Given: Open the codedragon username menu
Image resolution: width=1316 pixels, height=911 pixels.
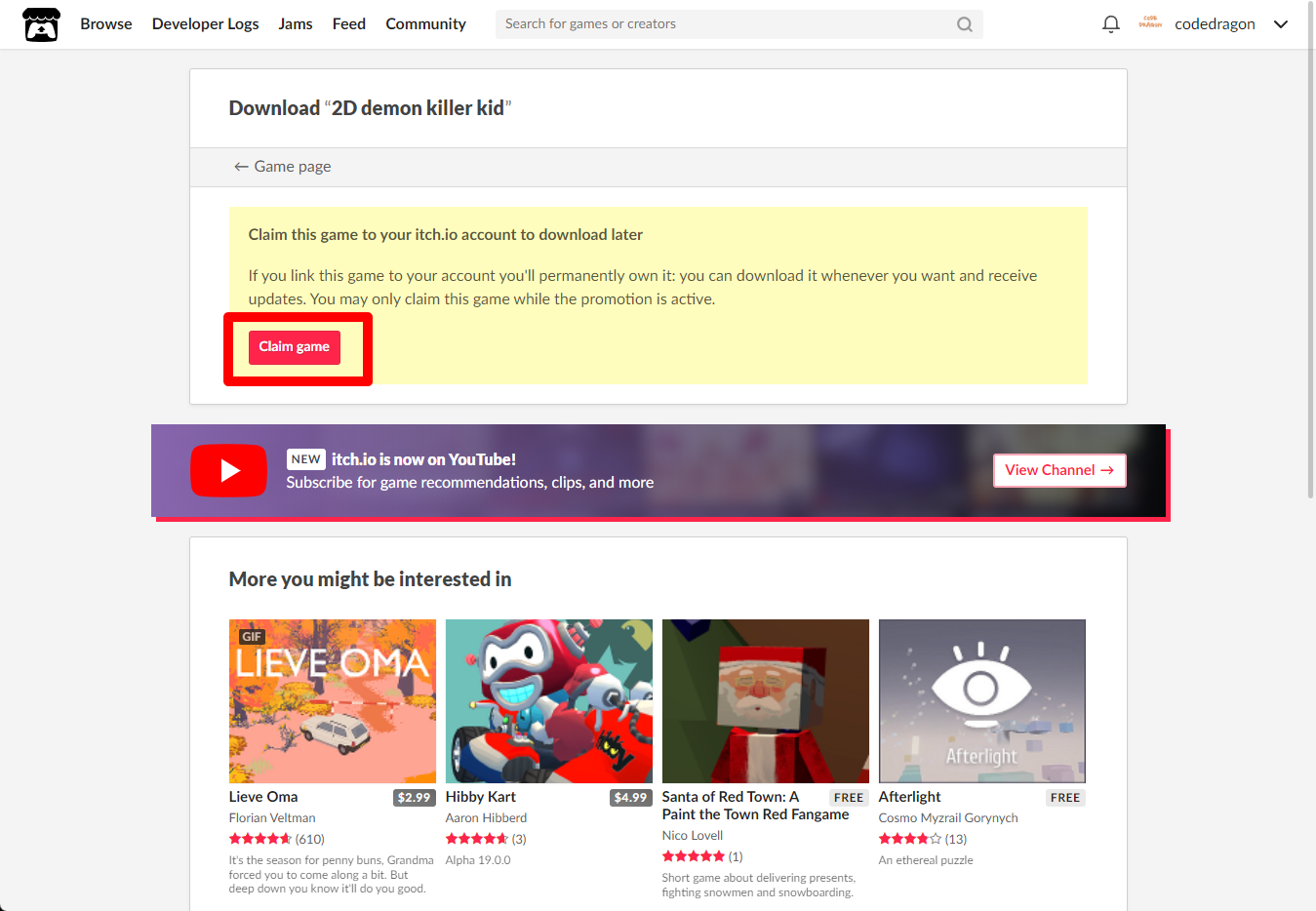Looking at the screenshot, I should coord(1216,24).
